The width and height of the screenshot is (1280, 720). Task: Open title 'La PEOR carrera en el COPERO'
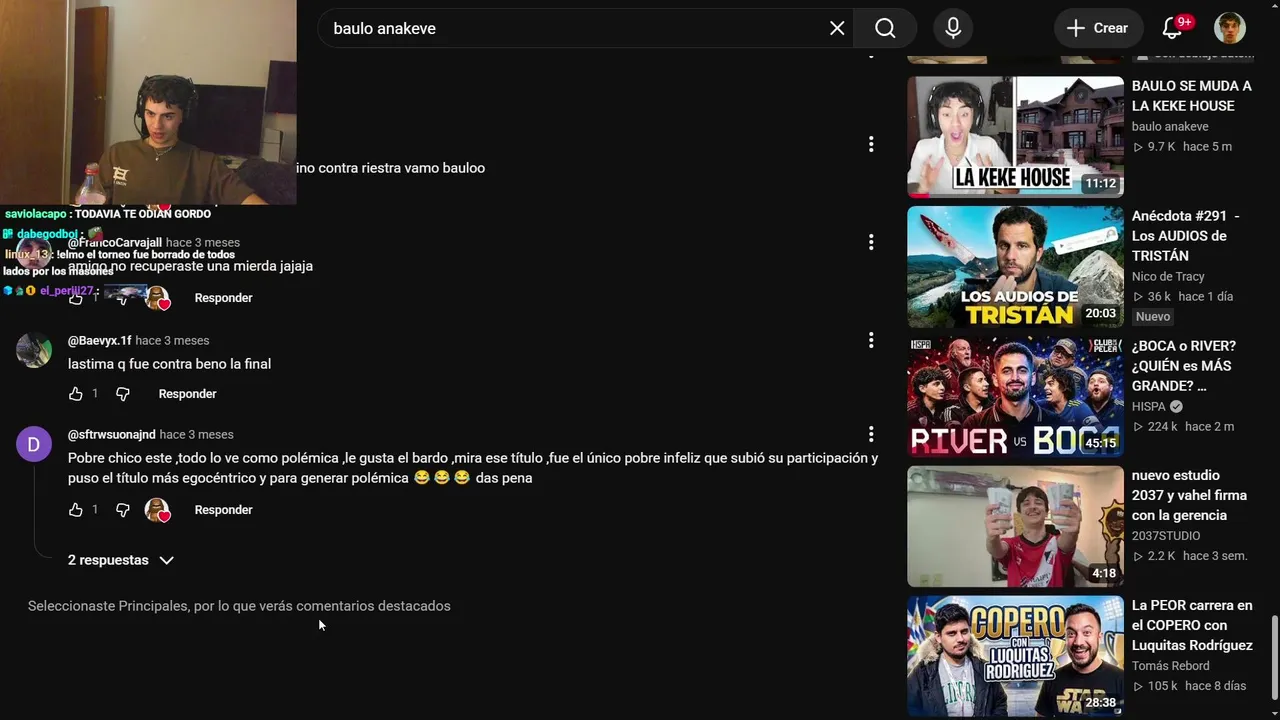click(1192, 626)
